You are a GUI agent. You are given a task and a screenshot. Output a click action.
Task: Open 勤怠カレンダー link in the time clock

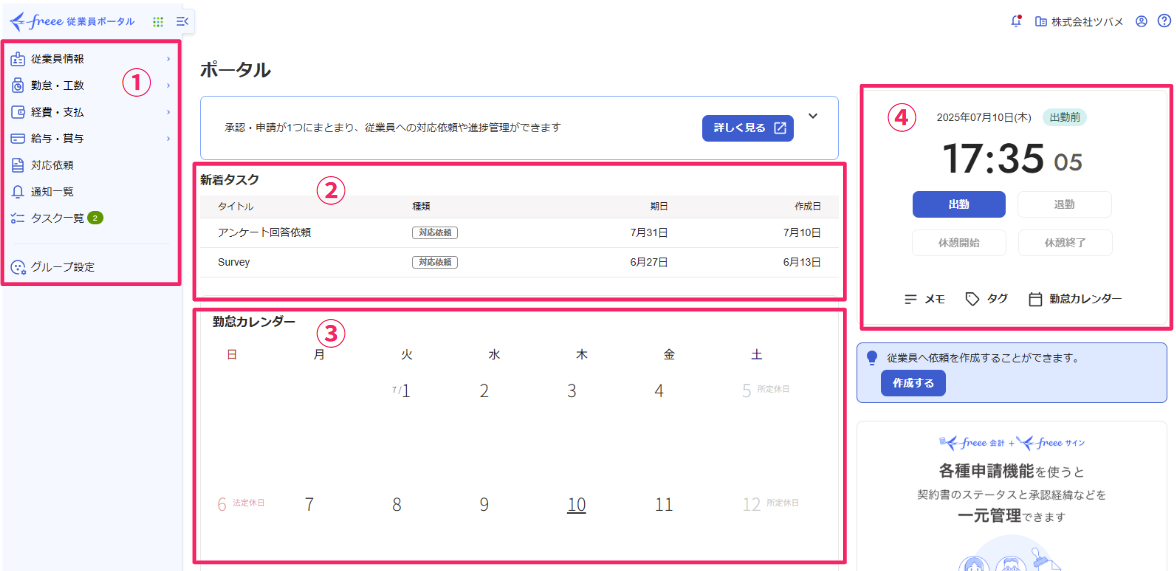coord(1076,299)
